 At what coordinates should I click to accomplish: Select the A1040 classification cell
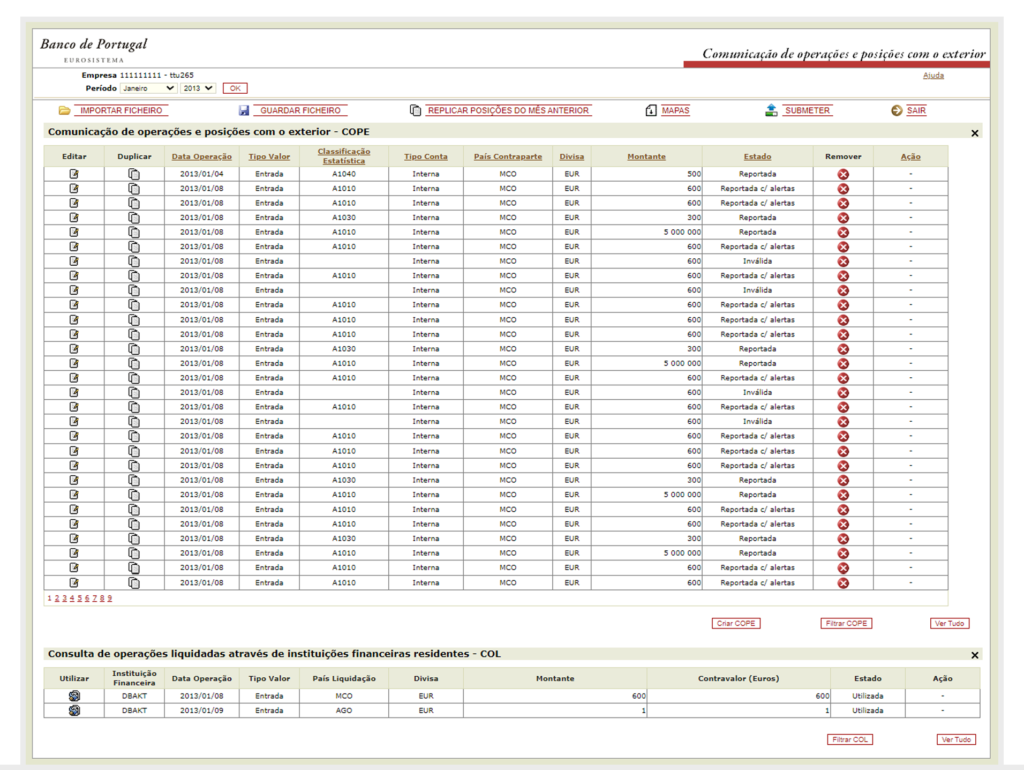pyautogui.click(x=344, y=174)
